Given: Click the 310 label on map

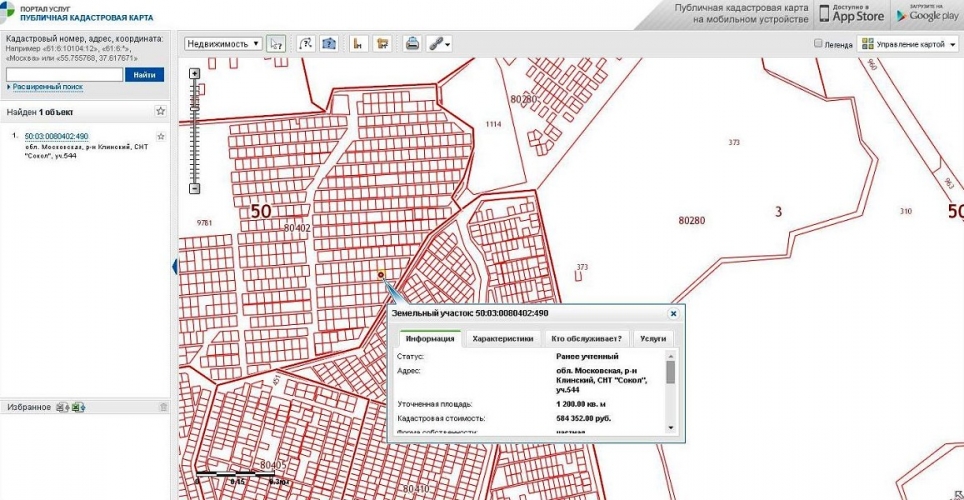Looking at the screenshot, I should pos(906,212).
